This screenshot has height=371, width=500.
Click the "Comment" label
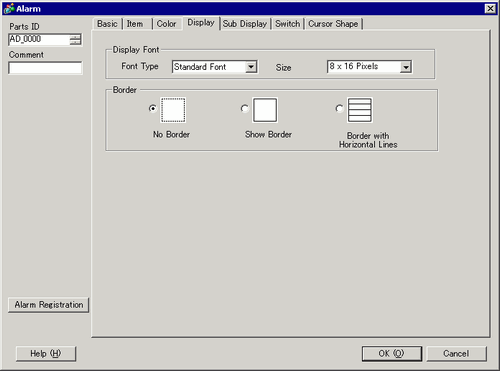pyautogui.click(x=26, y=55)
